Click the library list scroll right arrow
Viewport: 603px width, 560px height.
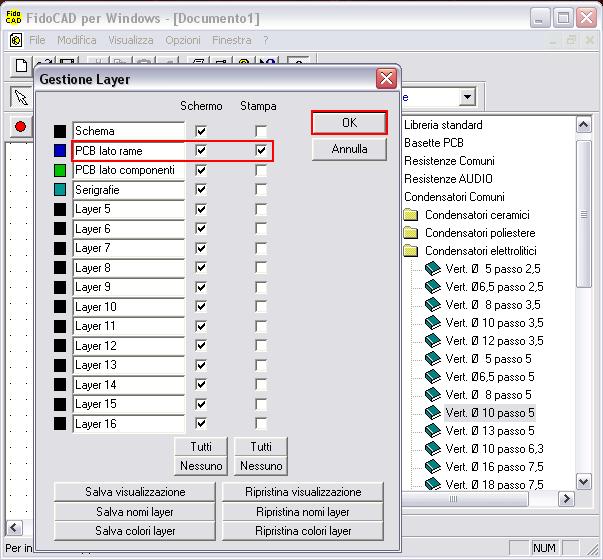point(566,499)
